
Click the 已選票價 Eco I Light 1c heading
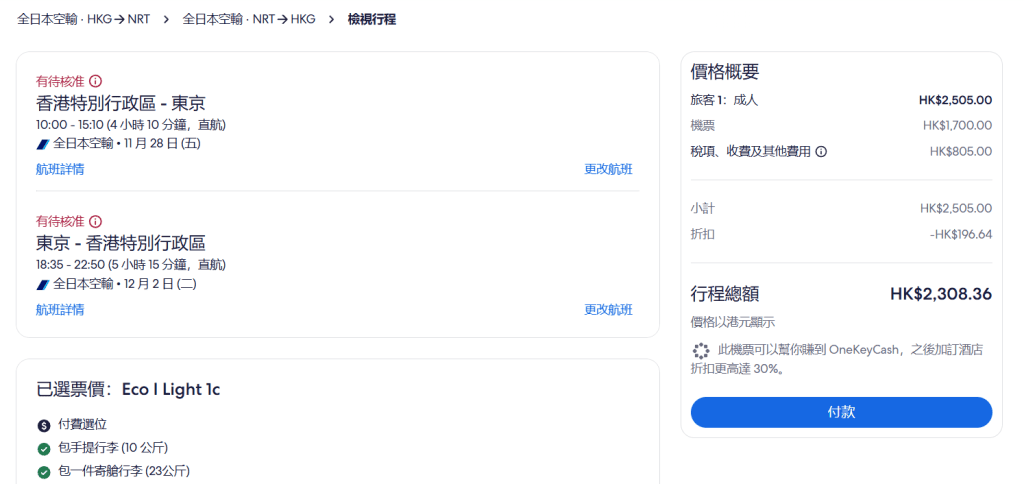(128, 389)
